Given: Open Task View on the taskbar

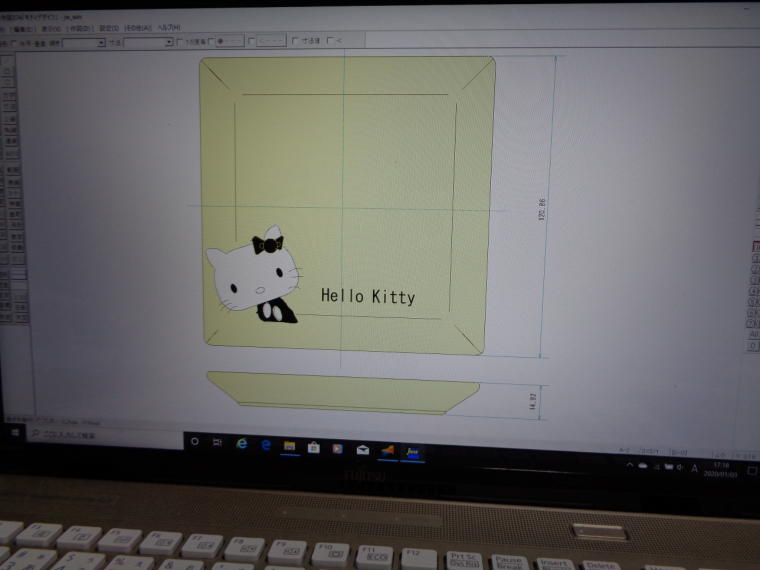Looking at the screenshot, I should coord(218,442).
